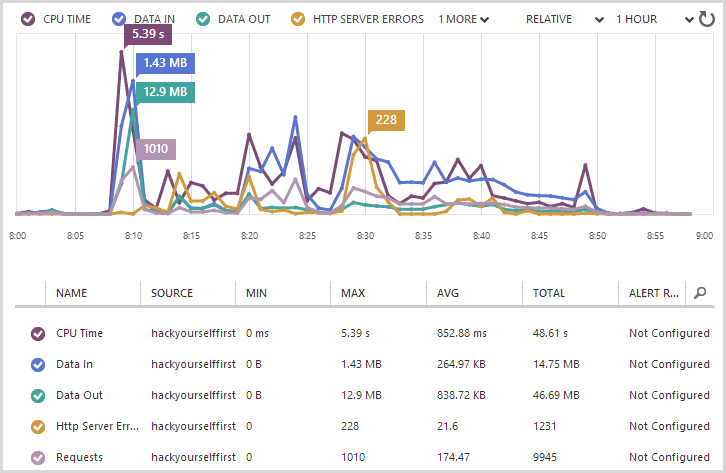
Task: Sort by the NAME column header
Action: pyautogui.click(x=71, y=293)
